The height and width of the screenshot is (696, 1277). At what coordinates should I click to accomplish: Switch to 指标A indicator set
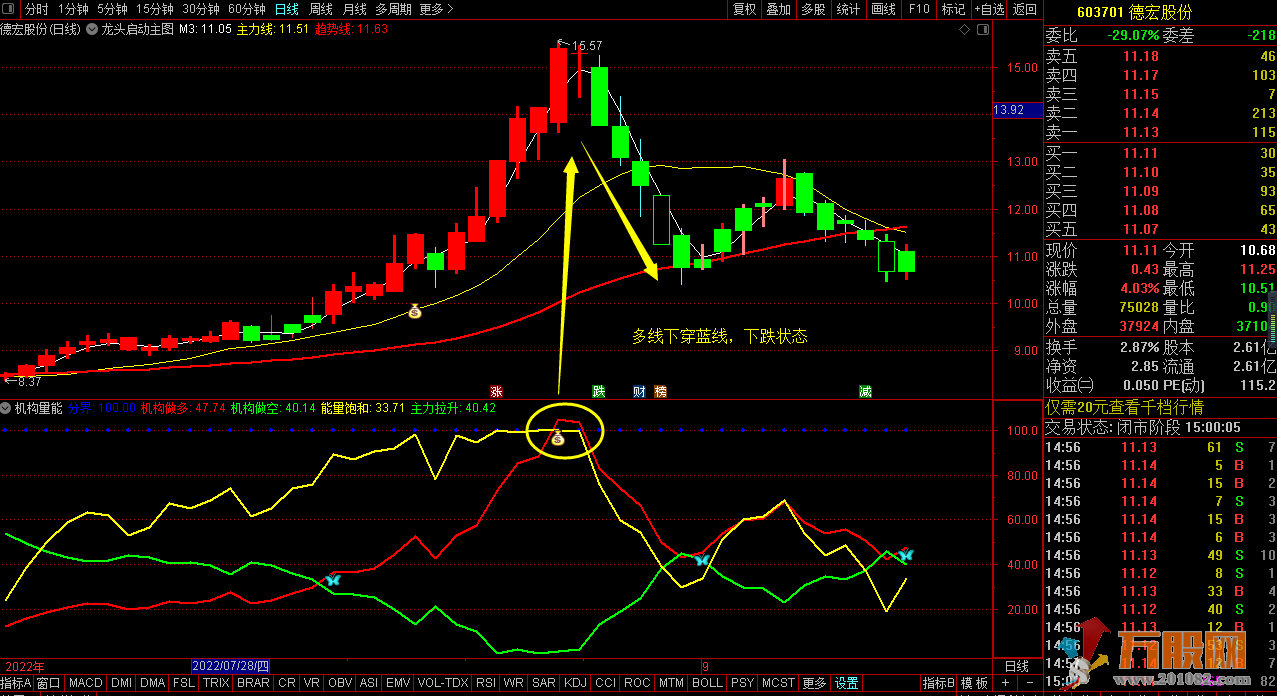tap(16, 683)
